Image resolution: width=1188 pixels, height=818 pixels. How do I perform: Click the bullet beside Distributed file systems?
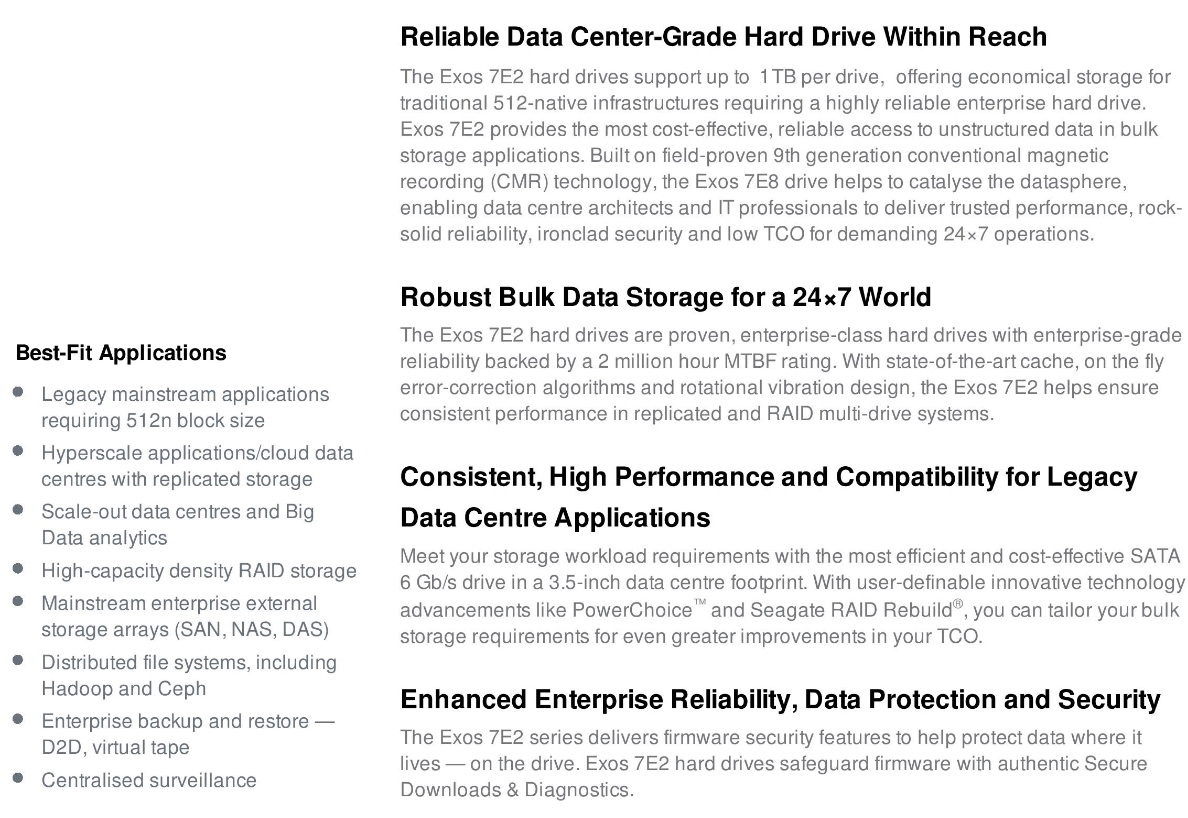pyautogui.click(x=18, y=660)
